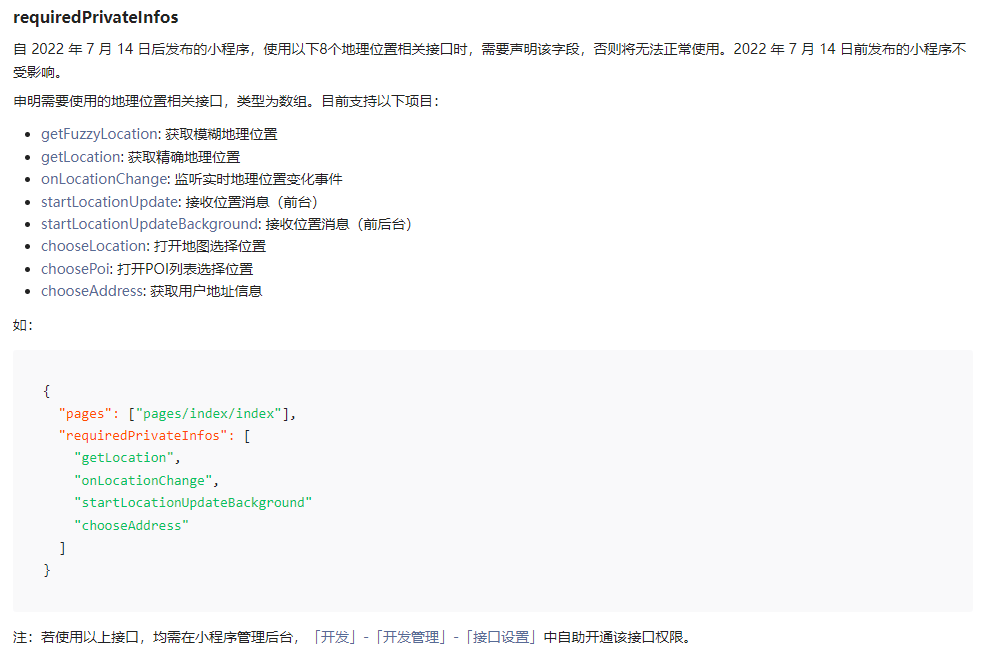Image resolution: width=984 pixels, height=655 pixels.
Task: Open the startLocationUpdate API link
Action: [109, 202]
